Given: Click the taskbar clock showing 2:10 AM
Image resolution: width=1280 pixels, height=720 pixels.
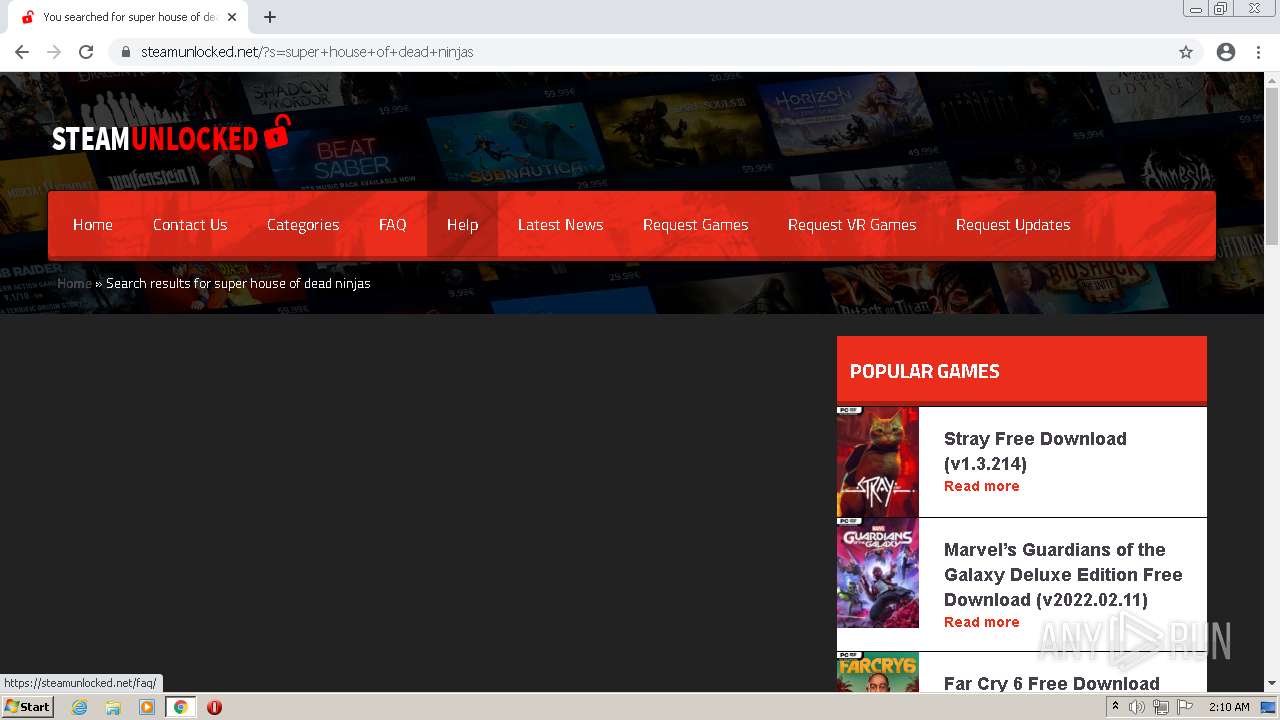Looking at the screenshot, I should tap(1229, 707).
